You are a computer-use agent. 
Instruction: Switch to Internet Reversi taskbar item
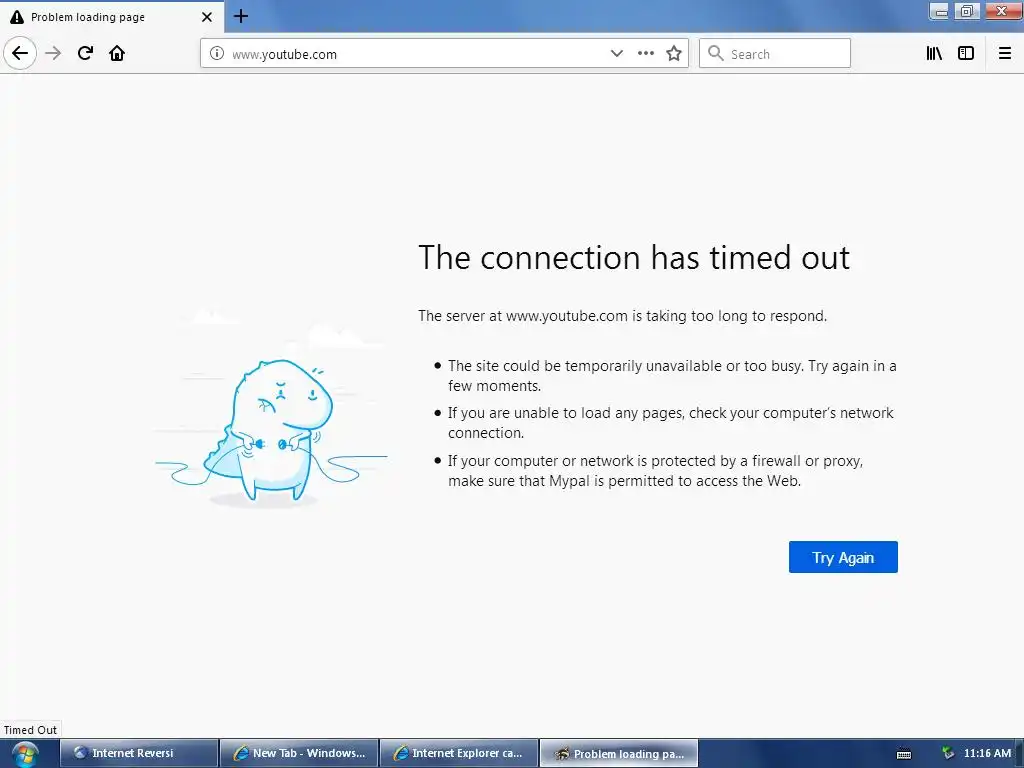pos(139,753)
